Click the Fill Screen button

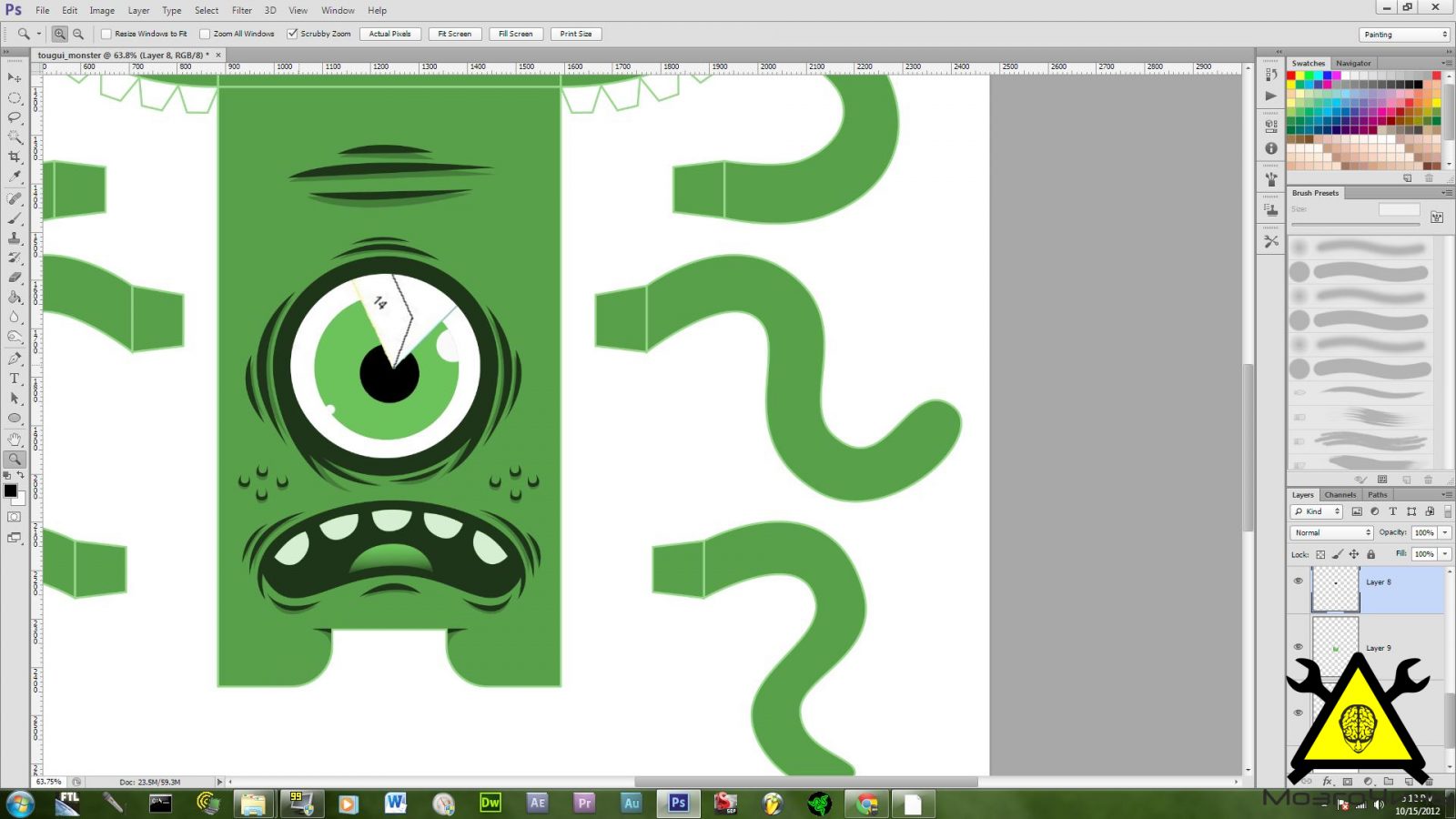pos(516,34)
